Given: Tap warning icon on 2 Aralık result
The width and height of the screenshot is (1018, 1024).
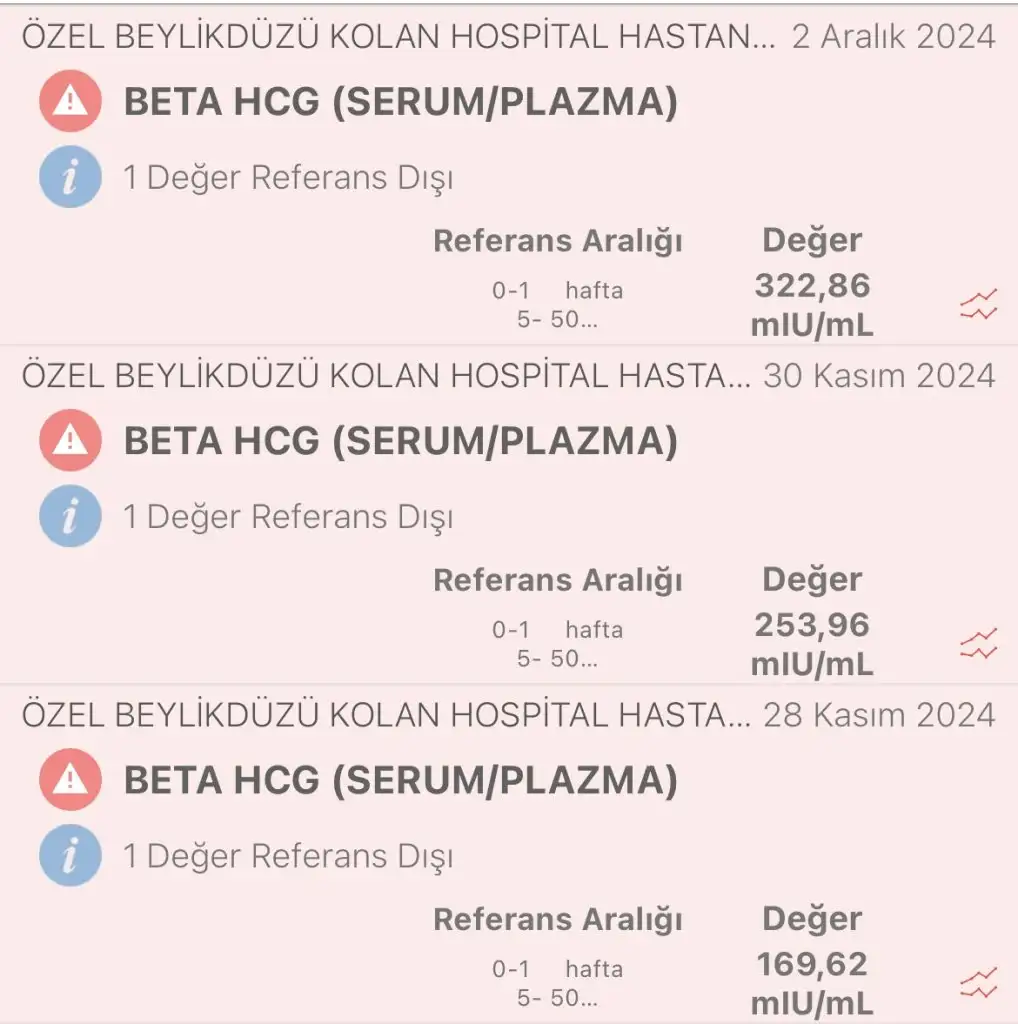Looking at the screenshot, I should 70,101.
